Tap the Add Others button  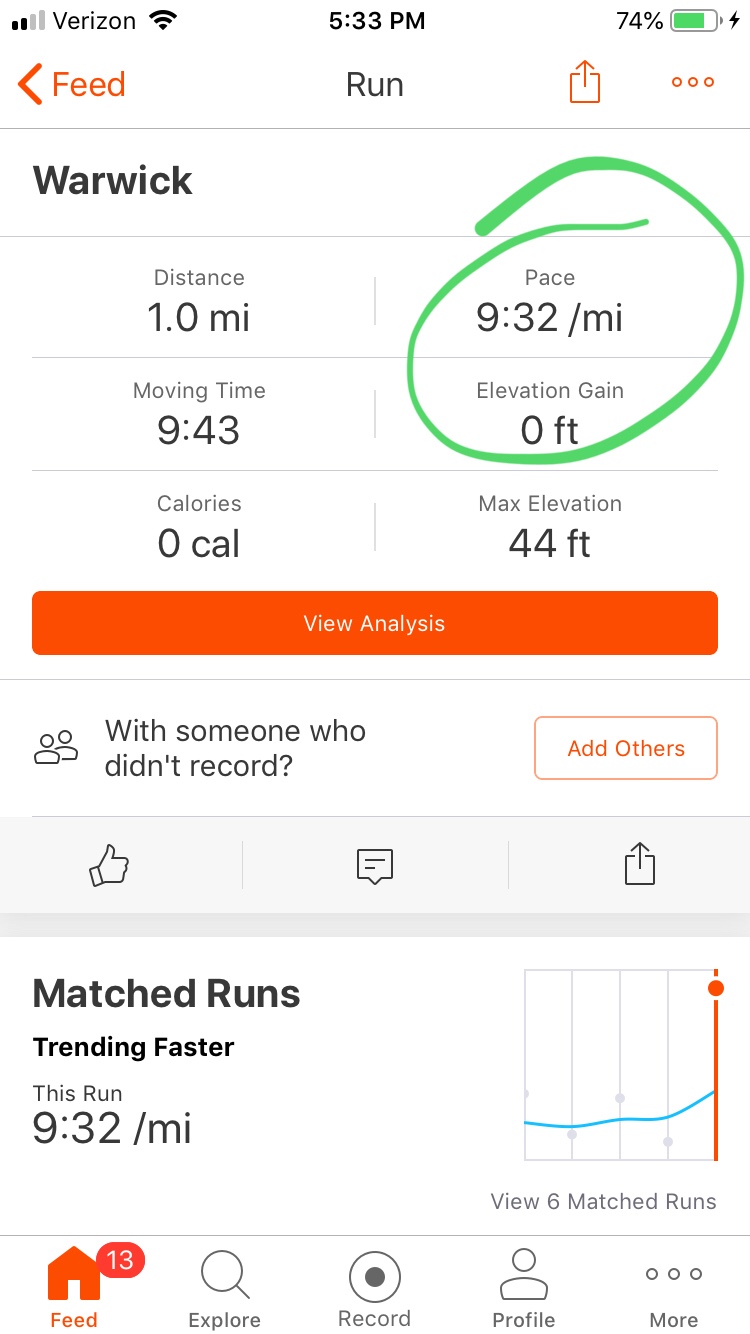pos(626,748)
